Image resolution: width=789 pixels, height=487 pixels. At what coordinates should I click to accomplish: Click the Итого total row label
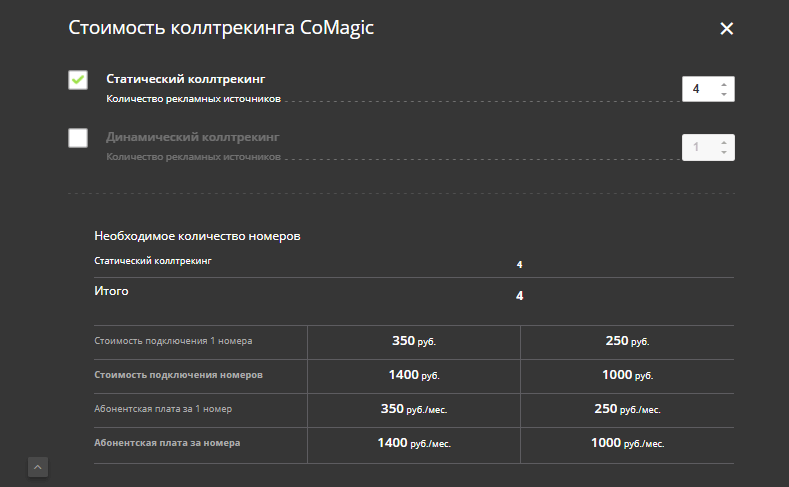tap(111, 291)
